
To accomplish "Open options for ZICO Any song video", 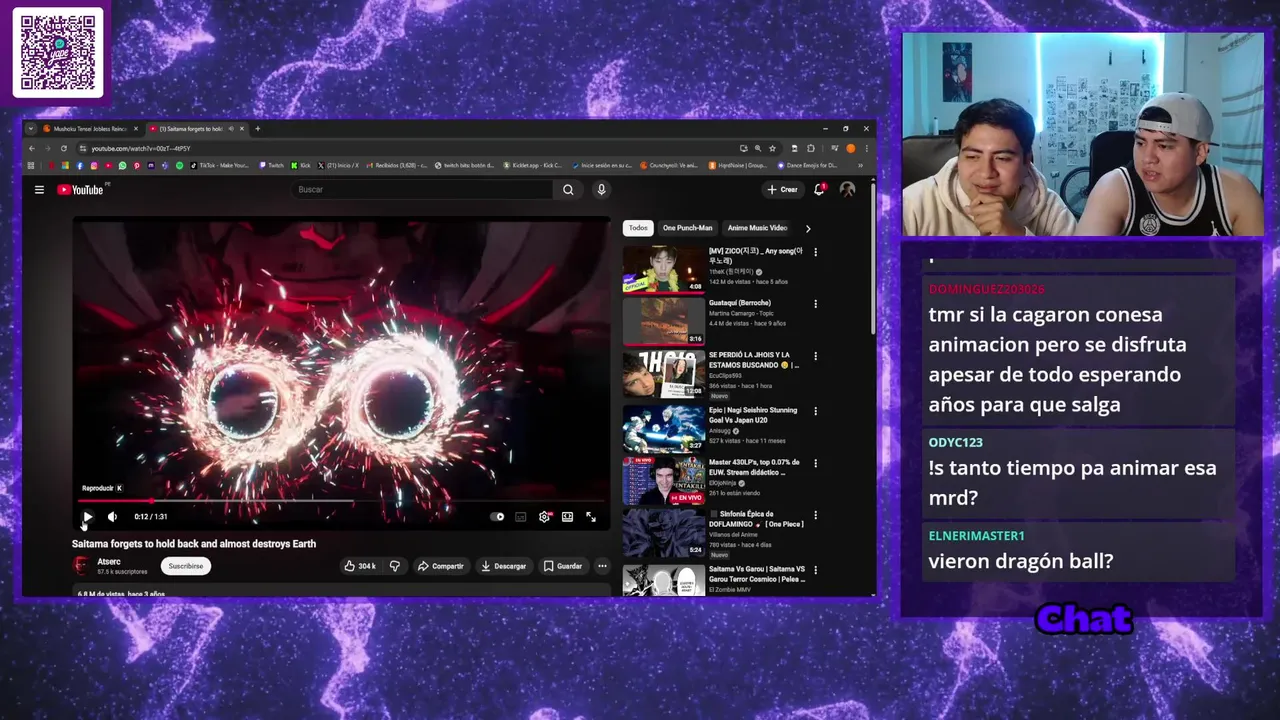I will pos(815,252).
